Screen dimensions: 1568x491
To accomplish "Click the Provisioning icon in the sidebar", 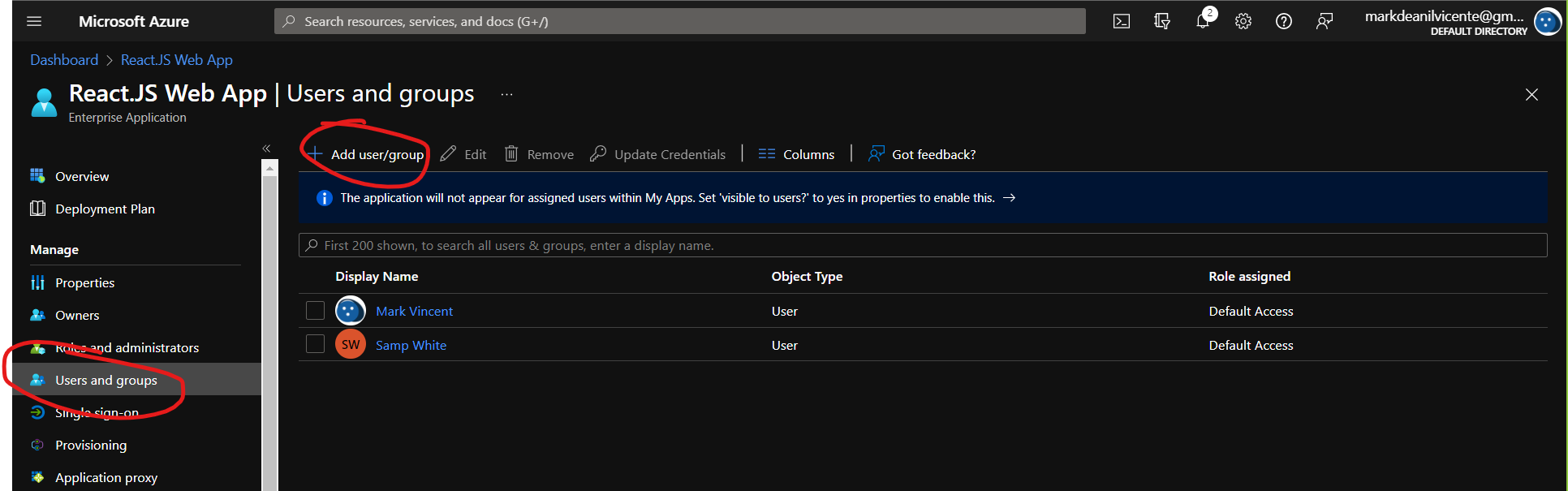I will 37,445.
